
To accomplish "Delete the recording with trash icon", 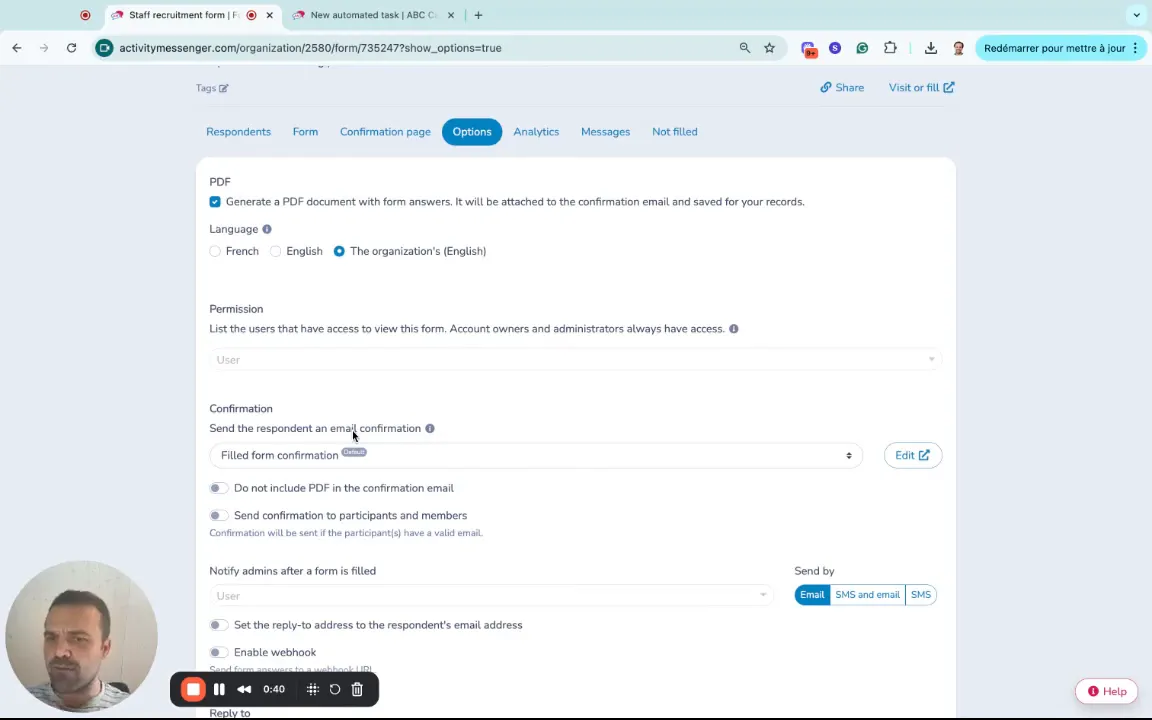I will (x=357, y=689).
